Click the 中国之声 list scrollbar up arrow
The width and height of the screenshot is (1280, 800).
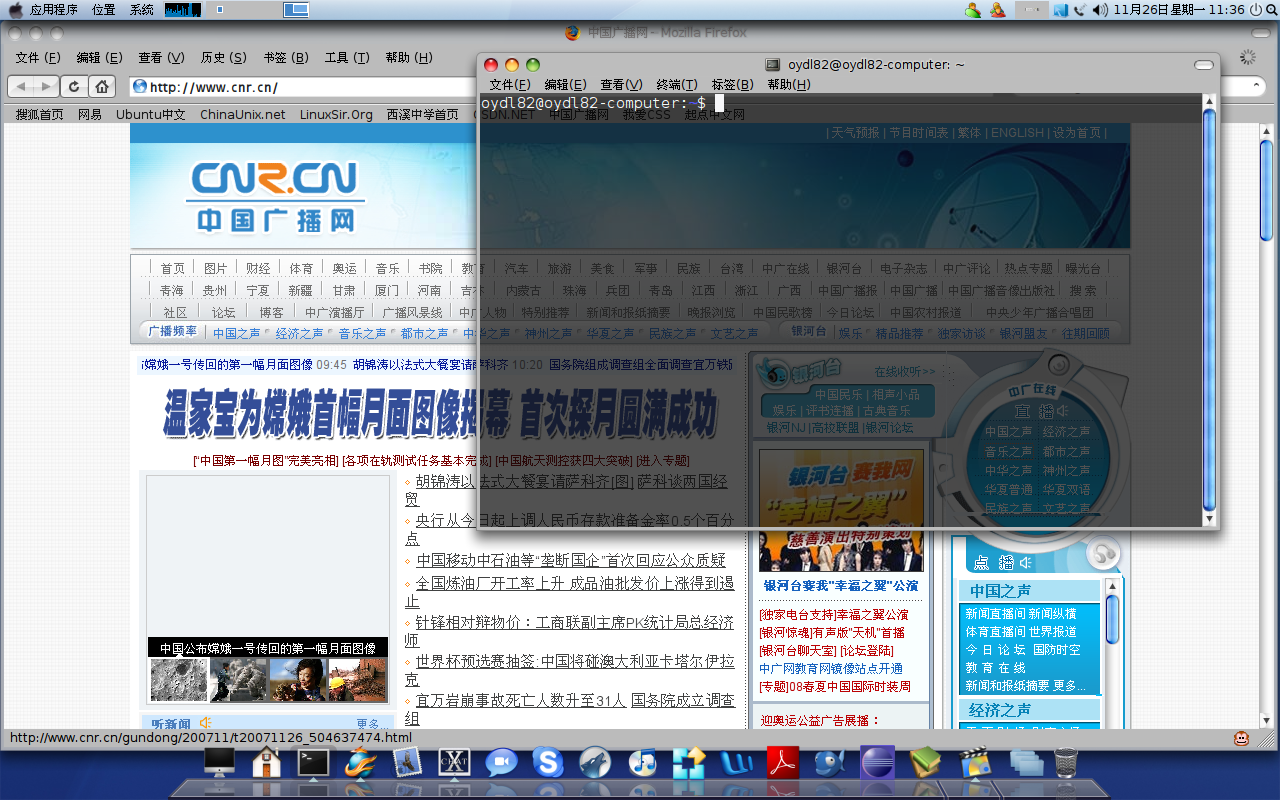point(1111,586)
